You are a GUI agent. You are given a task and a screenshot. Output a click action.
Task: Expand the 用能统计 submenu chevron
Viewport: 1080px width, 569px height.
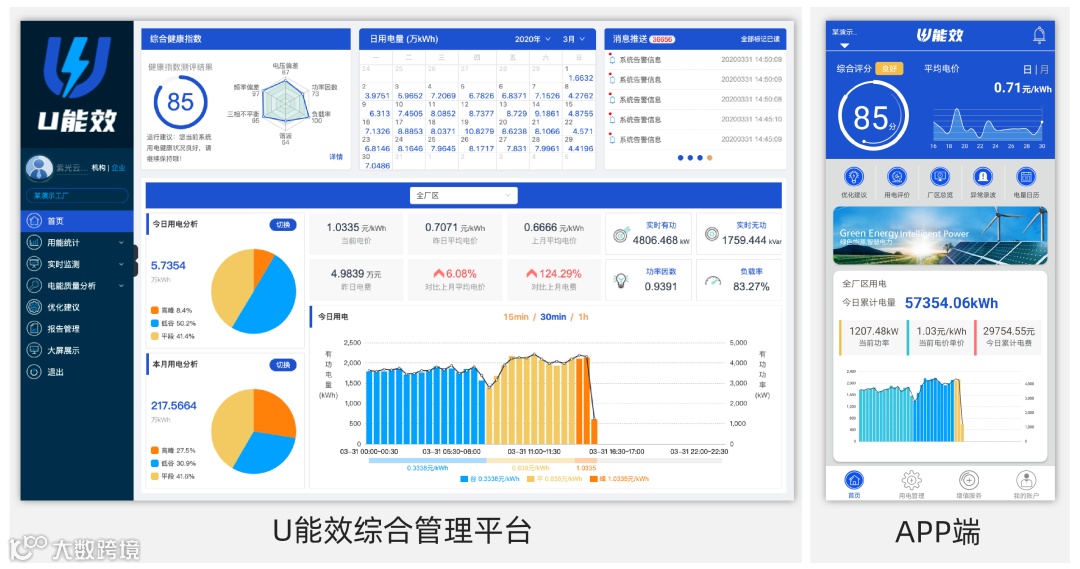click(x=121, y=242)
